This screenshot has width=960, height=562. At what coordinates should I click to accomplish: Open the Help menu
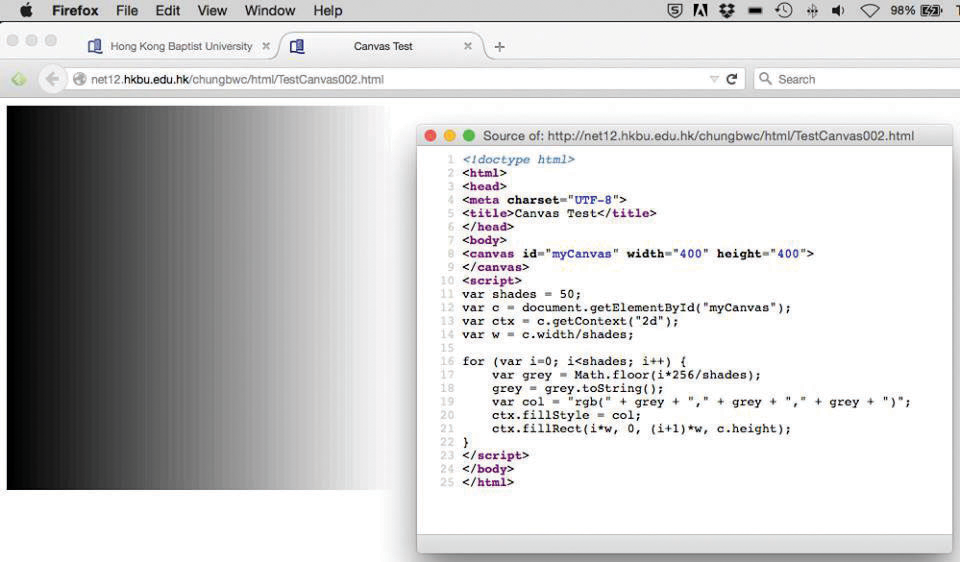(x=328, y=10)
